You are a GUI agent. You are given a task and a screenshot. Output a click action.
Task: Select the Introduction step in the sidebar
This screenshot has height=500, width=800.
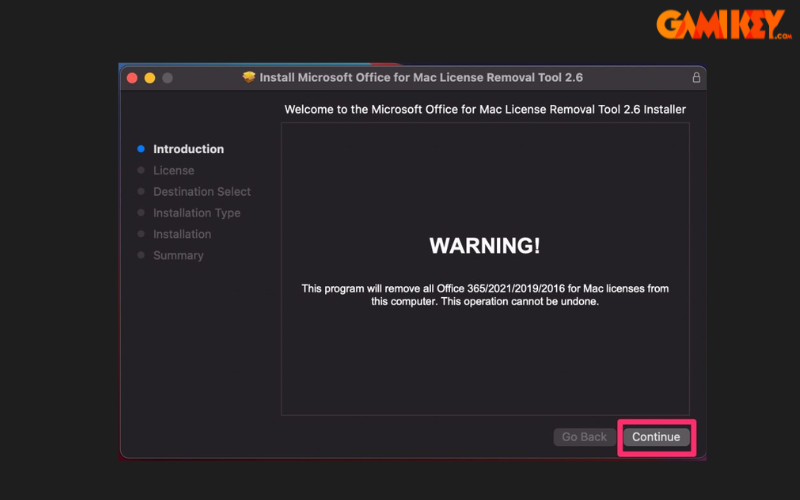pos(188,149)
